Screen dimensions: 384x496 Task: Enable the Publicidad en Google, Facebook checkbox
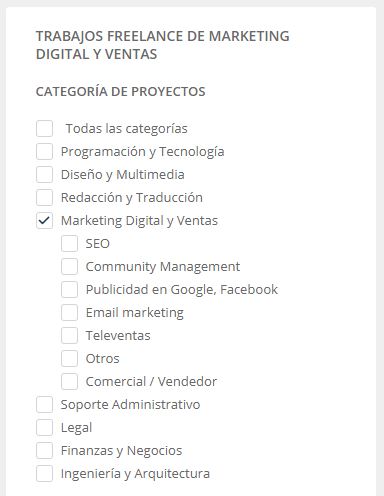(69, 290)
